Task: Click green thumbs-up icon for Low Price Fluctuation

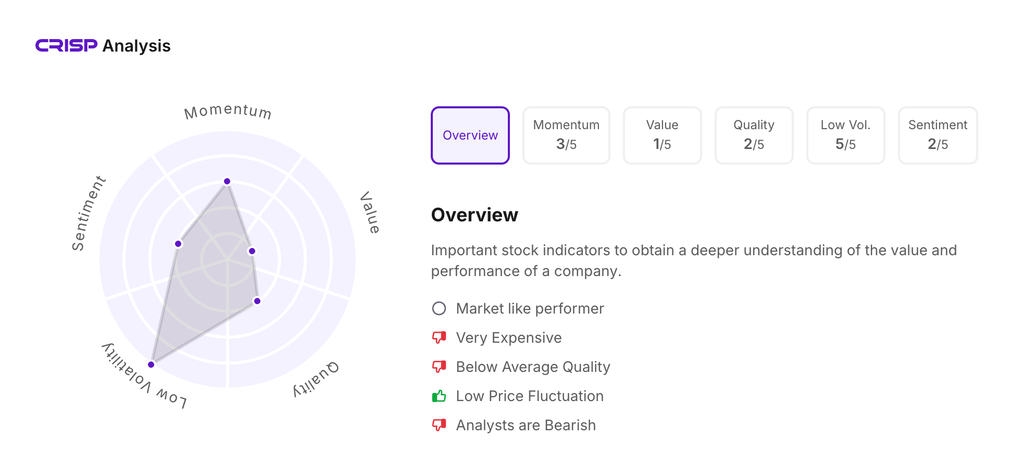Action: (439, 396)
